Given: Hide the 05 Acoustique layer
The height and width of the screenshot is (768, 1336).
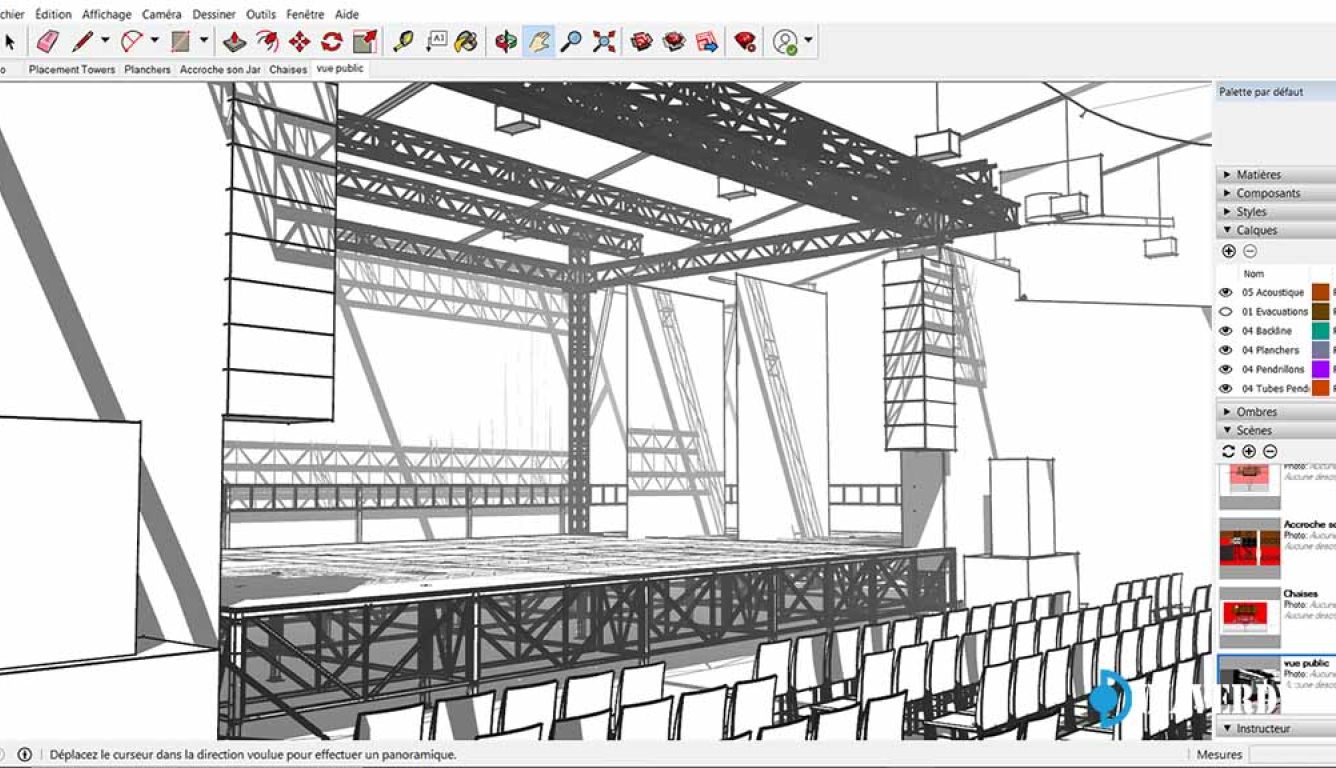Looking at the screenshot, I should point(1224,291).
